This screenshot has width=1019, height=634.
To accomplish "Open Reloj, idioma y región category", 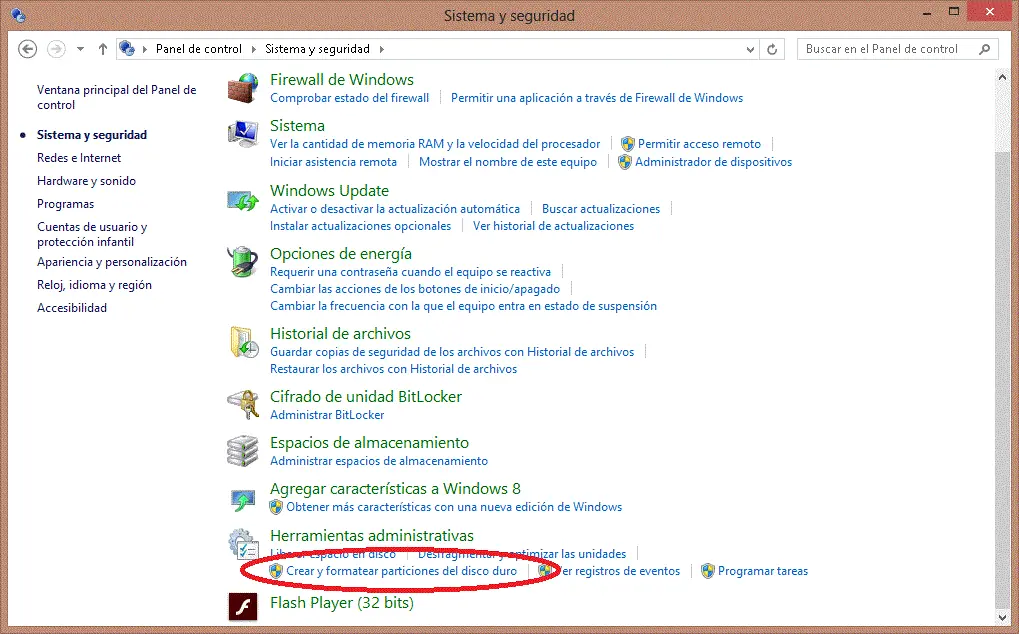I will point(94,285).
